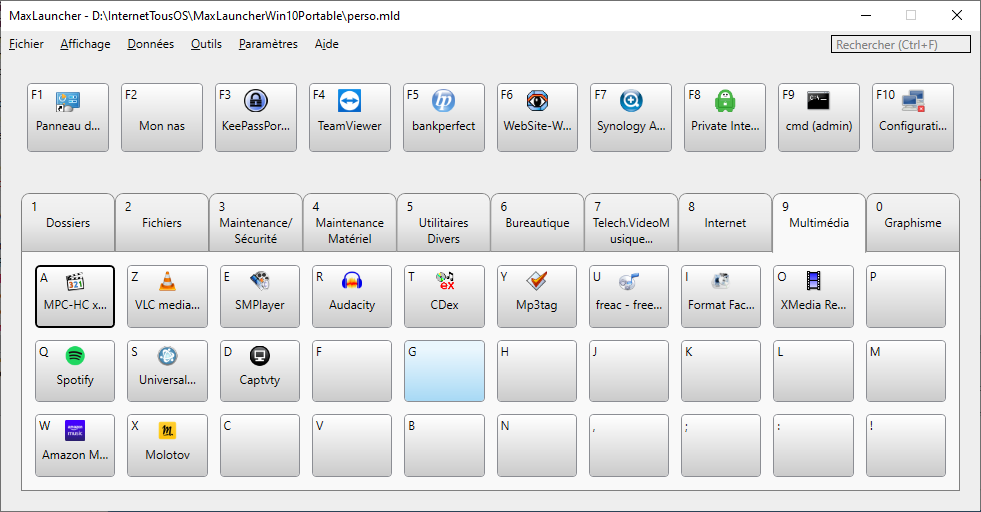Click the highlighted G key button
981x512 pixels.
pos(444,371)
